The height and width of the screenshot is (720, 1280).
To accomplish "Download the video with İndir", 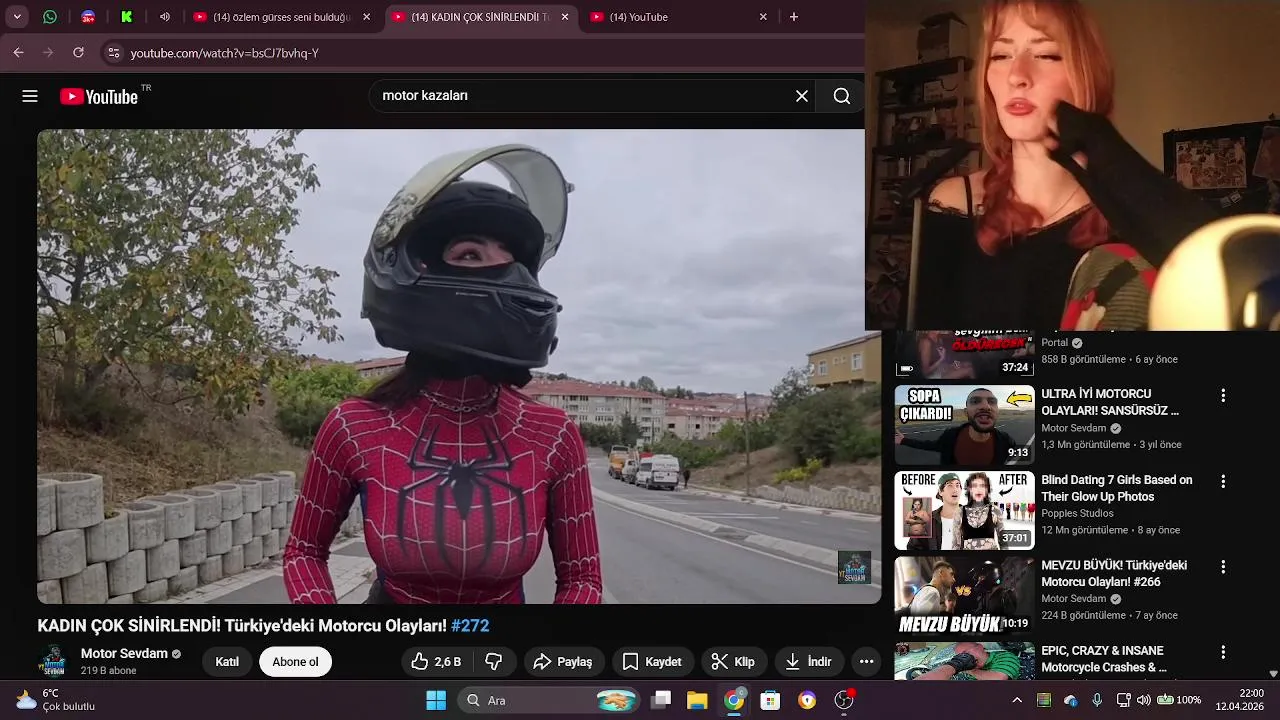I will pos(809,662).
